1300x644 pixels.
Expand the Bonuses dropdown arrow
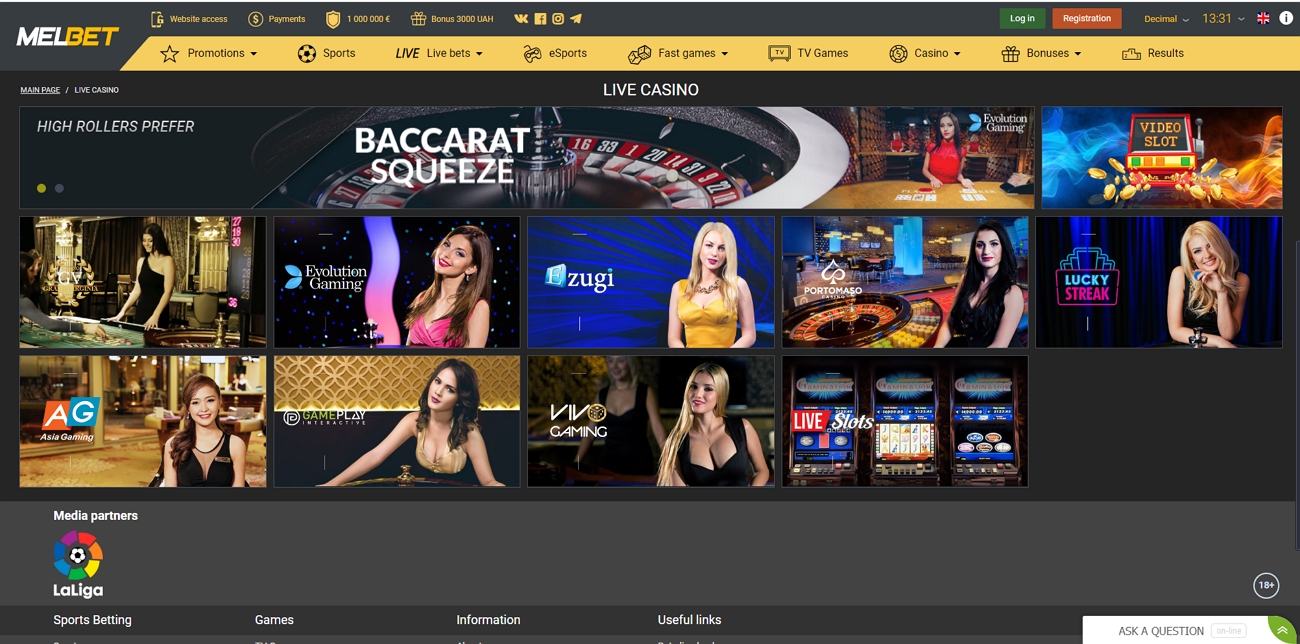click(x=1078, y=54)
